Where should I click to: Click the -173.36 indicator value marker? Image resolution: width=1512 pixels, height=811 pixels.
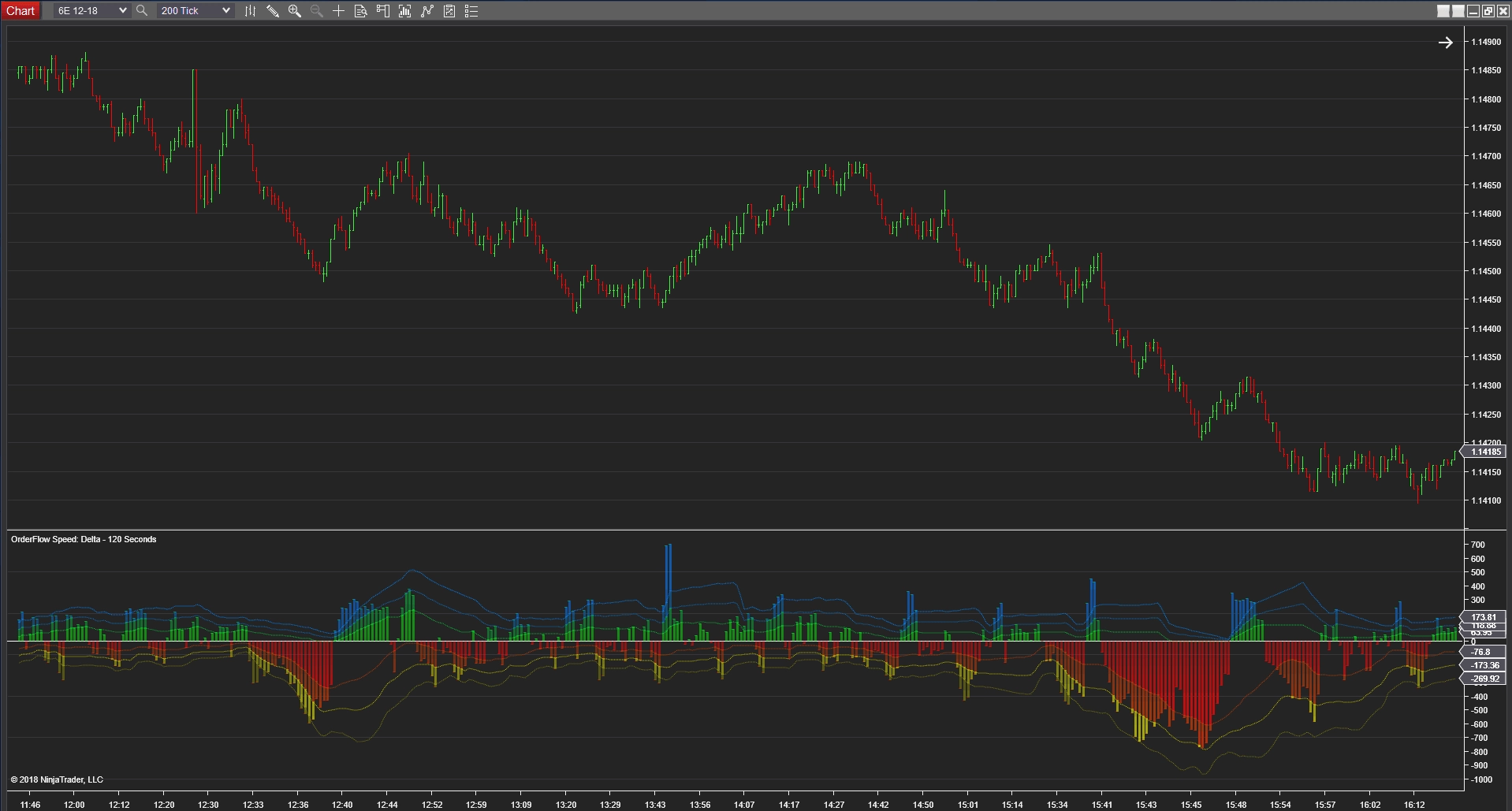[x=1483, y=665]
